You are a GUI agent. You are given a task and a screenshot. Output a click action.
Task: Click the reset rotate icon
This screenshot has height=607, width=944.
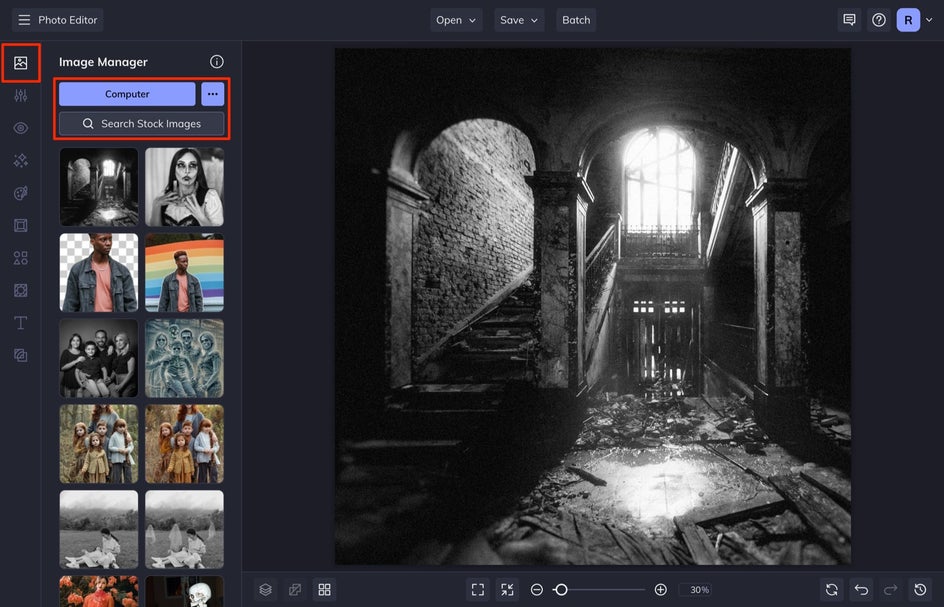831,590
